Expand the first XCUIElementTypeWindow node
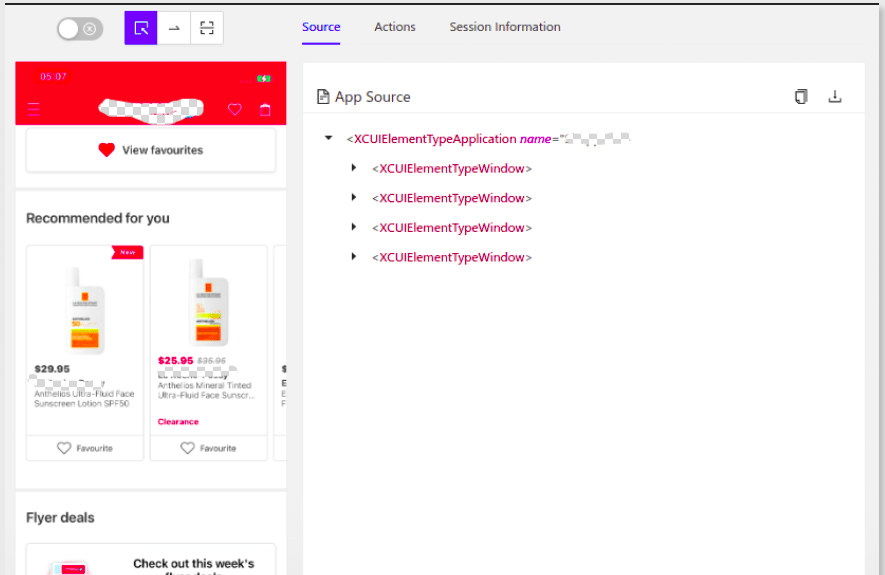 coord(354,168)
